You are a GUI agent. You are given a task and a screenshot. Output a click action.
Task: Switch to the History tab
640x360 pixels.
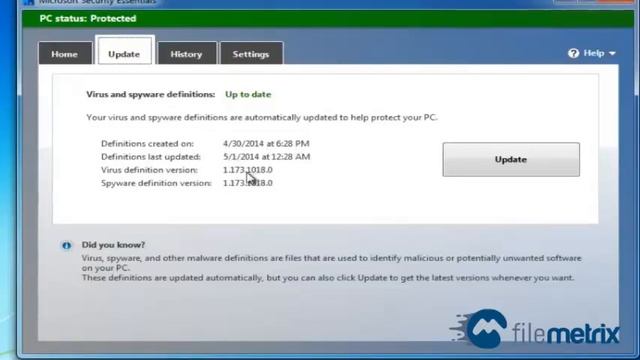[x=187, y=53]
